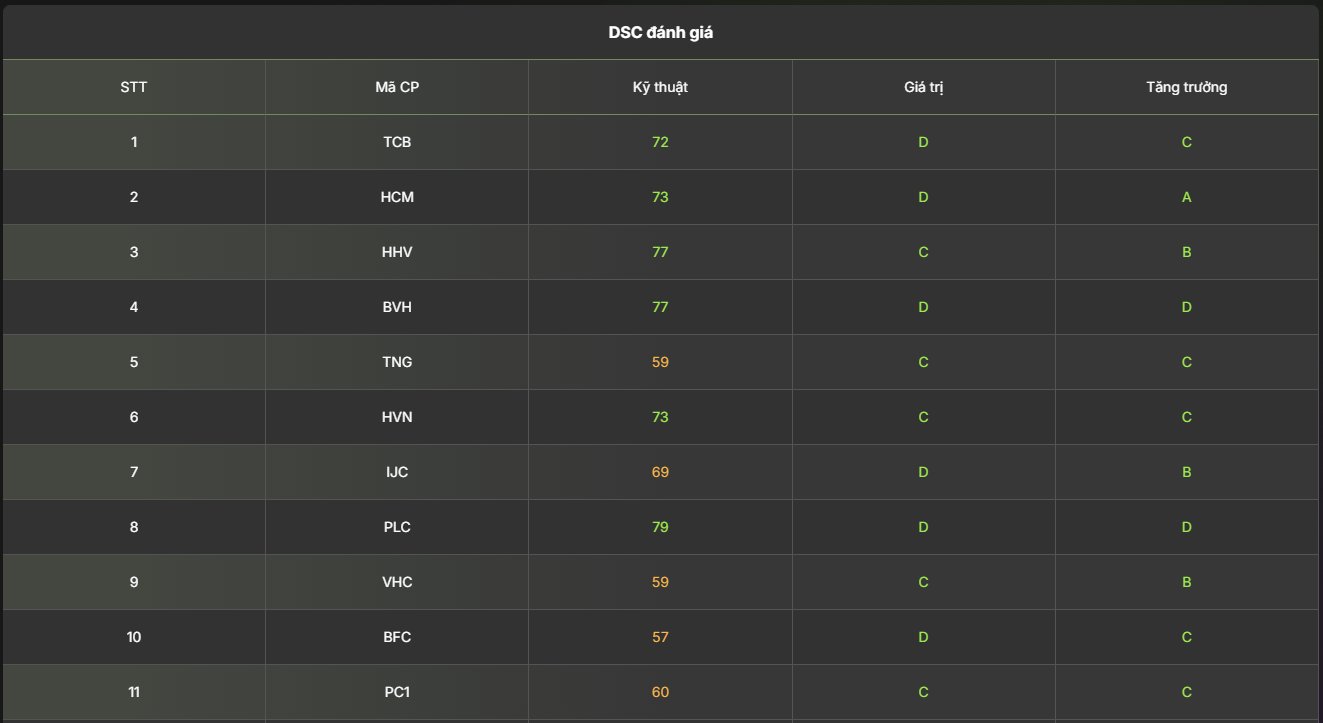Viewport: 1323px width, 723px height.
Task: Select the HVN stock code
Action: pyautogui.click(x=397, y=417)
